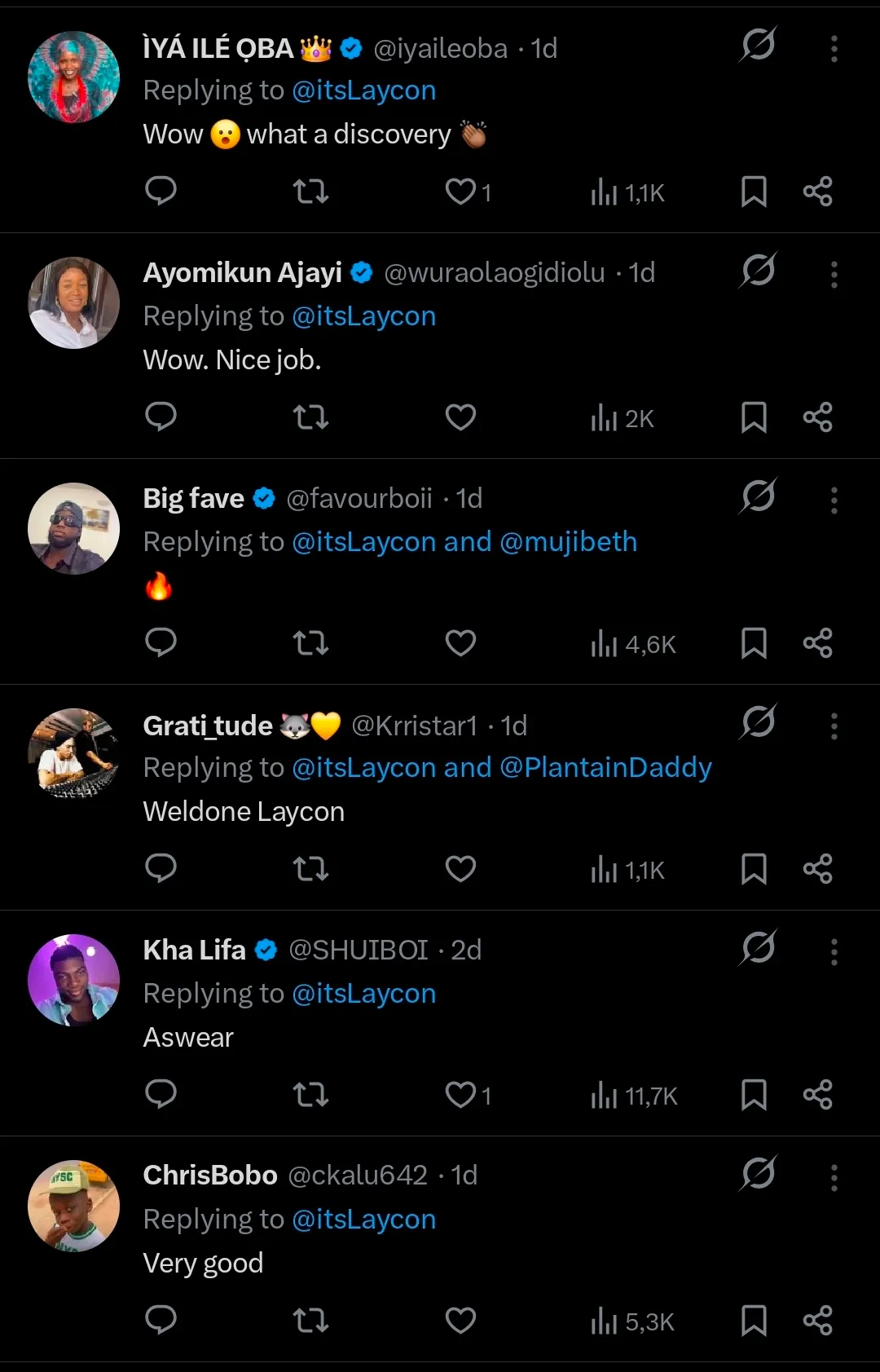Reply to ÌYÁ ILÉ ỌBA's tweet
Viewport: 880px width, 1372px height.
(161, 192)
